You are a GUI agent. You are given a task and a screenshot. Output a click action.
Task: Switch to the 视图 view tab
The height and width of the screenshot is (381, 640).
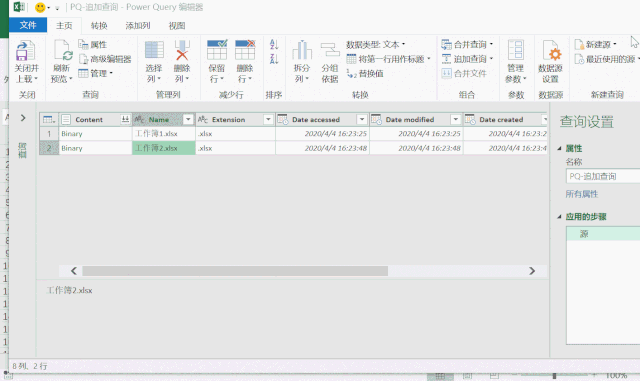click(177, 26)
